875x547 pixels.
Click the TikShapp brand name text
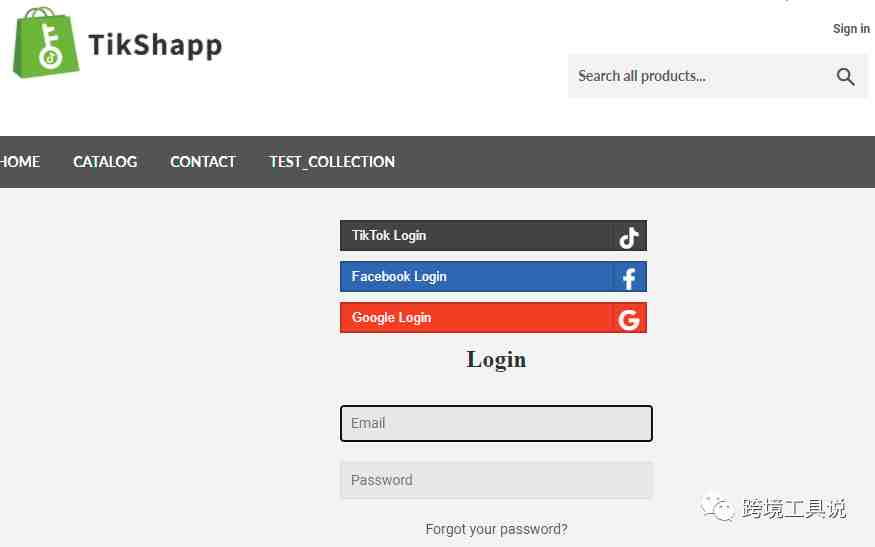click(x=155, y=45)
